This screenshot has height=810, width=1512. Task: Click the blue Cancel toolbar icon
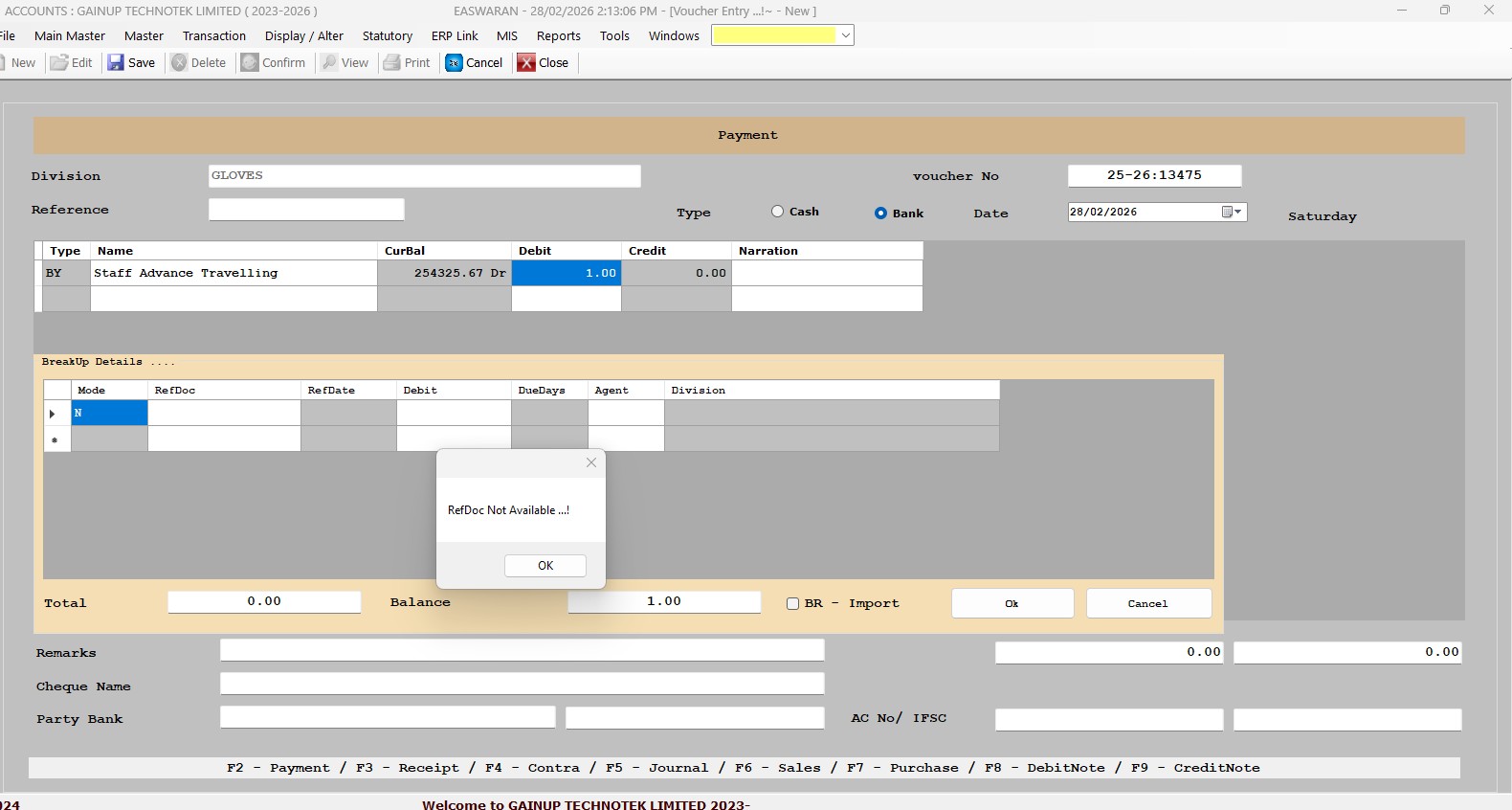(455, 63)
